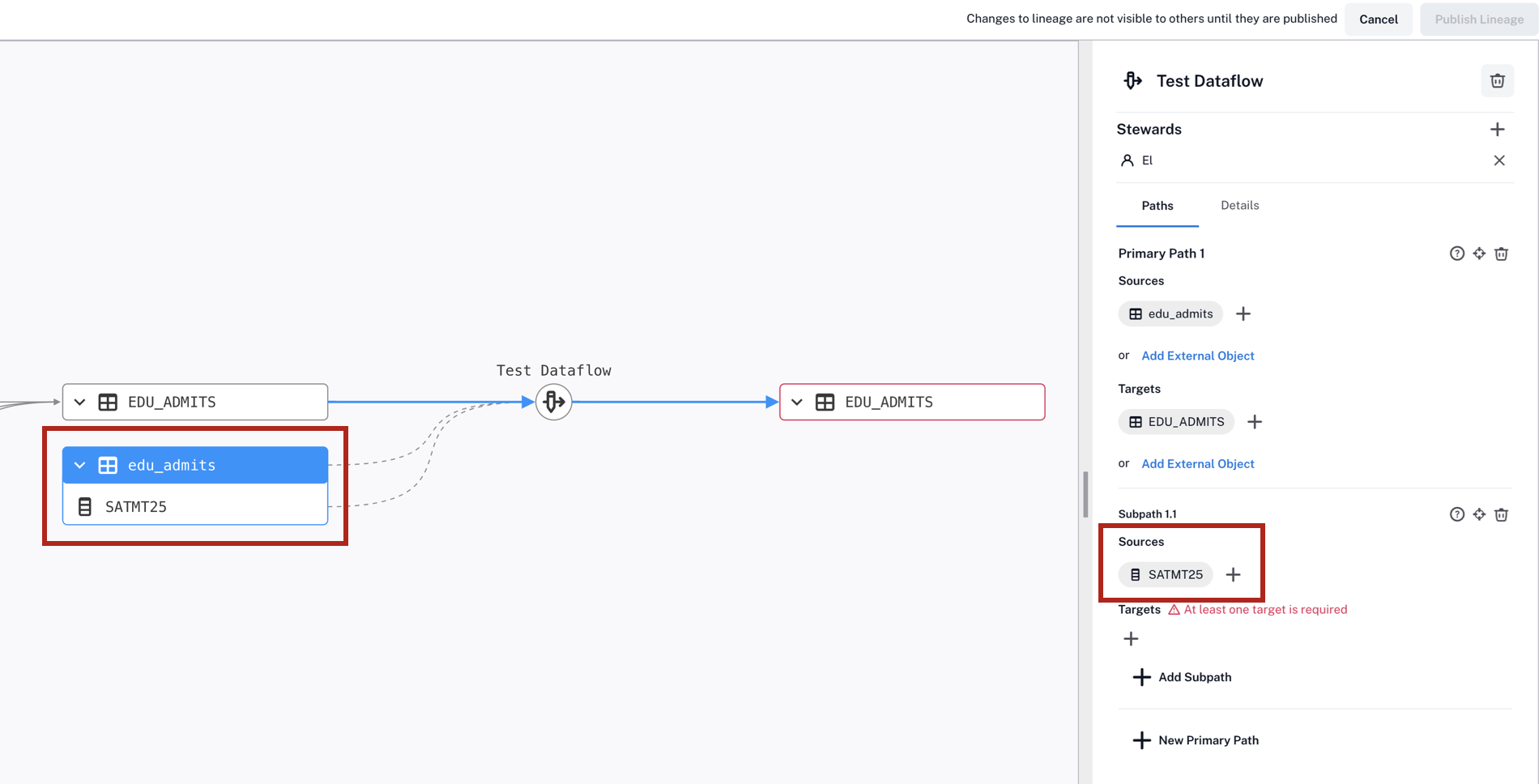Add a target to Subpath 1.1
Screen dimensions: 1539x784
1131,639
